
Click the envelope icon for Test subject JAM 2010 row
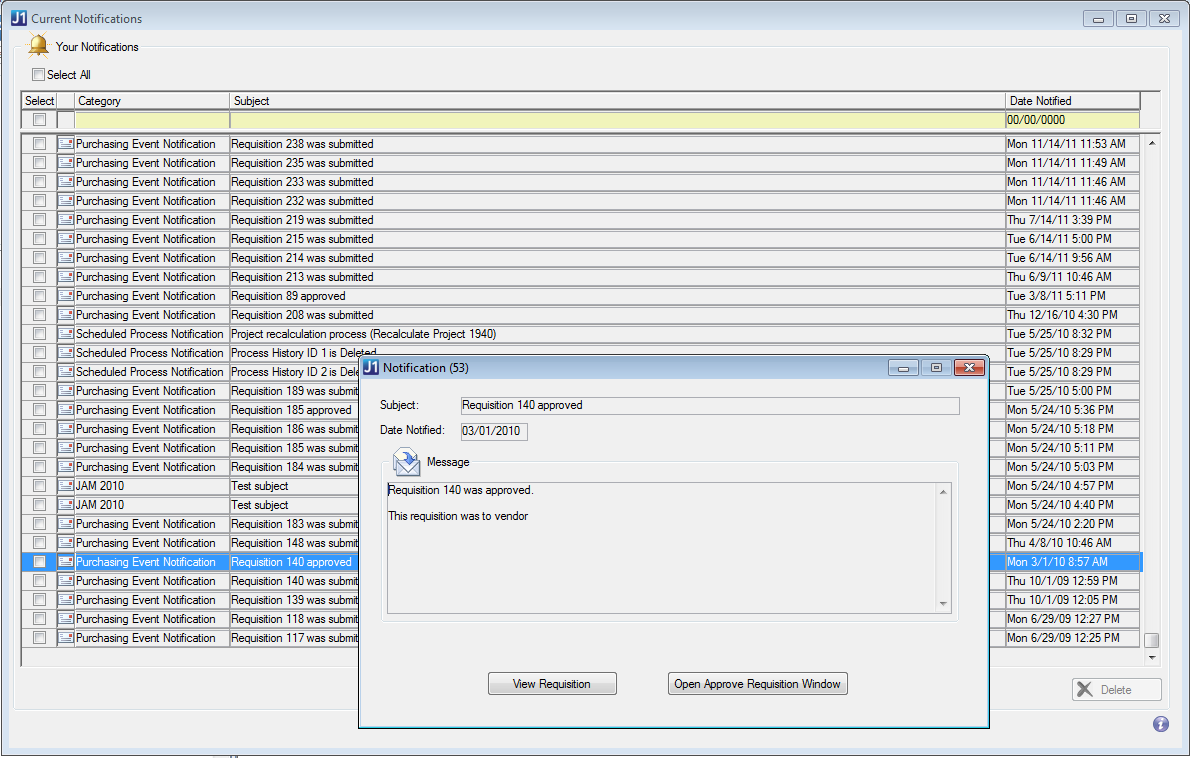tap(66, 486)
